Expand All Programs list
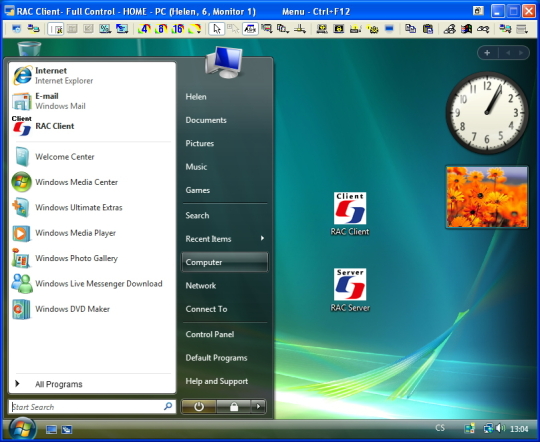Image resolution: width=540 pixels, height=442 pixels. tap(92, 384)
